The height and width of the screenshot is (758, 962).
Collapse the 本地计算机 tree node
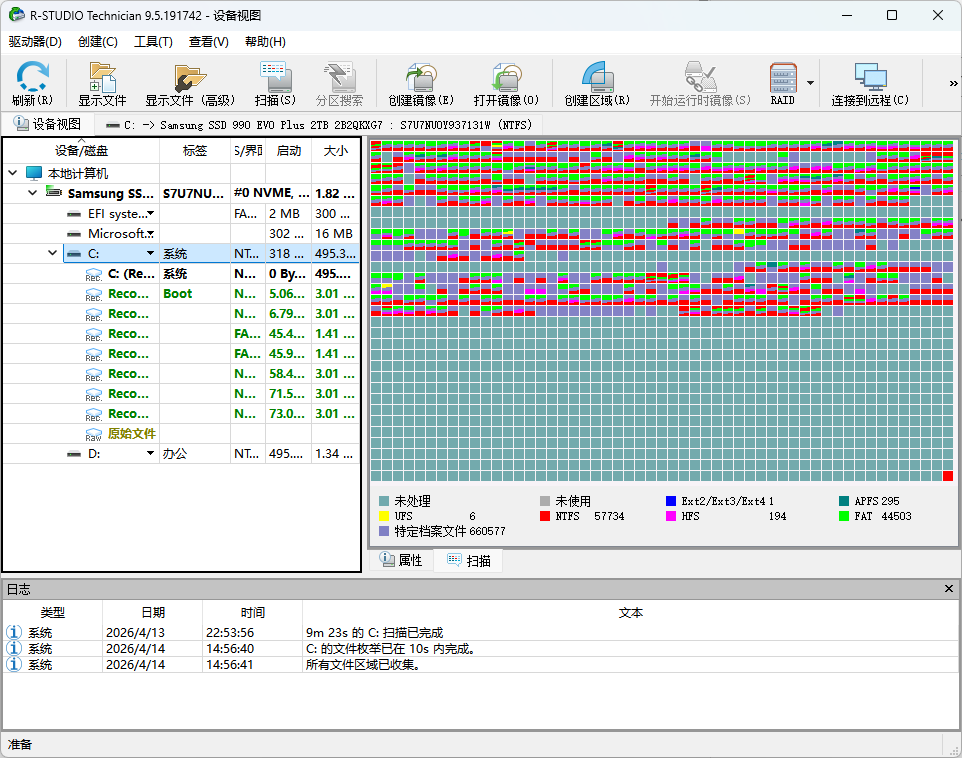[x=14, y=172]
